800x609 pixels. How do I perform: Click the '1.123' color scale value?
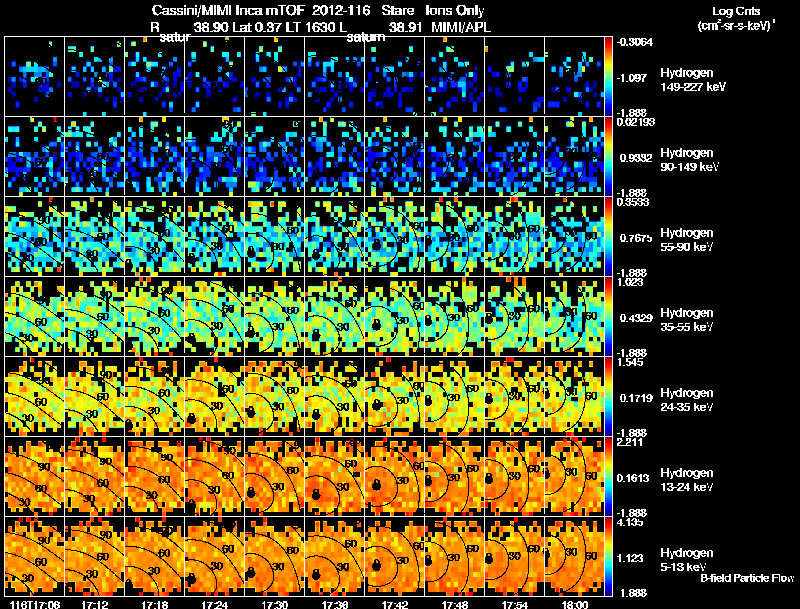click(630, 559)
